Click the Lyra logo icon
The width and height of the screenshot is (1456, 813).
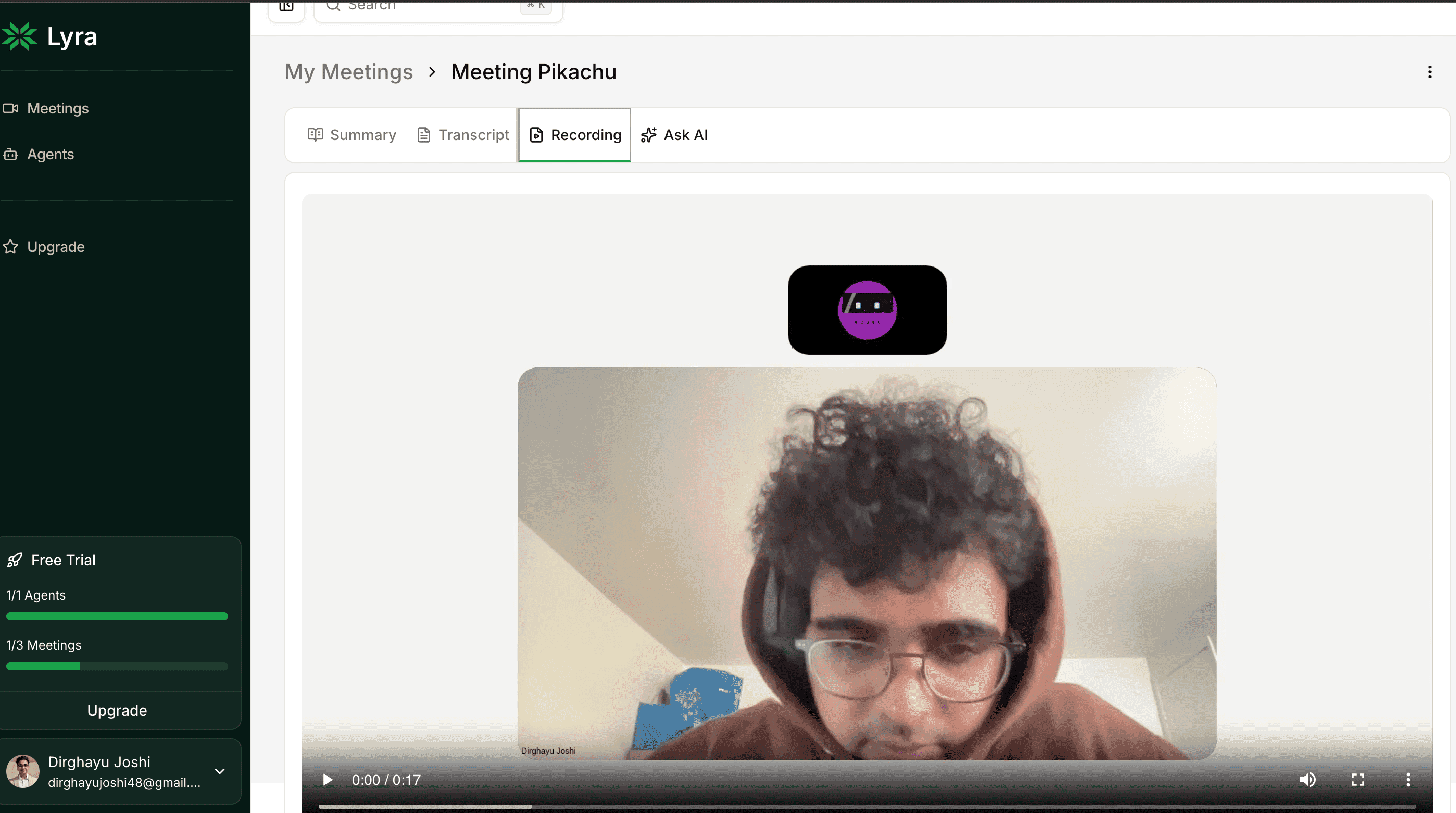pyautogui.click(x=19, y=37)
